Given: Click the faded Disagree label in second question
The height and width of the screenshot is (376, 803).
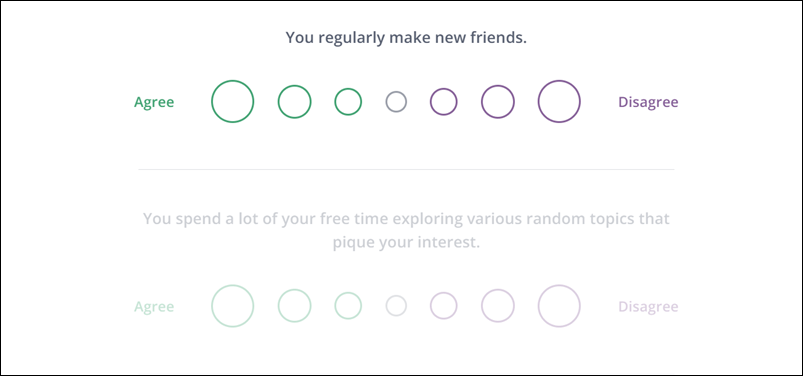Looking at the screenshot, I should point(648,307).
